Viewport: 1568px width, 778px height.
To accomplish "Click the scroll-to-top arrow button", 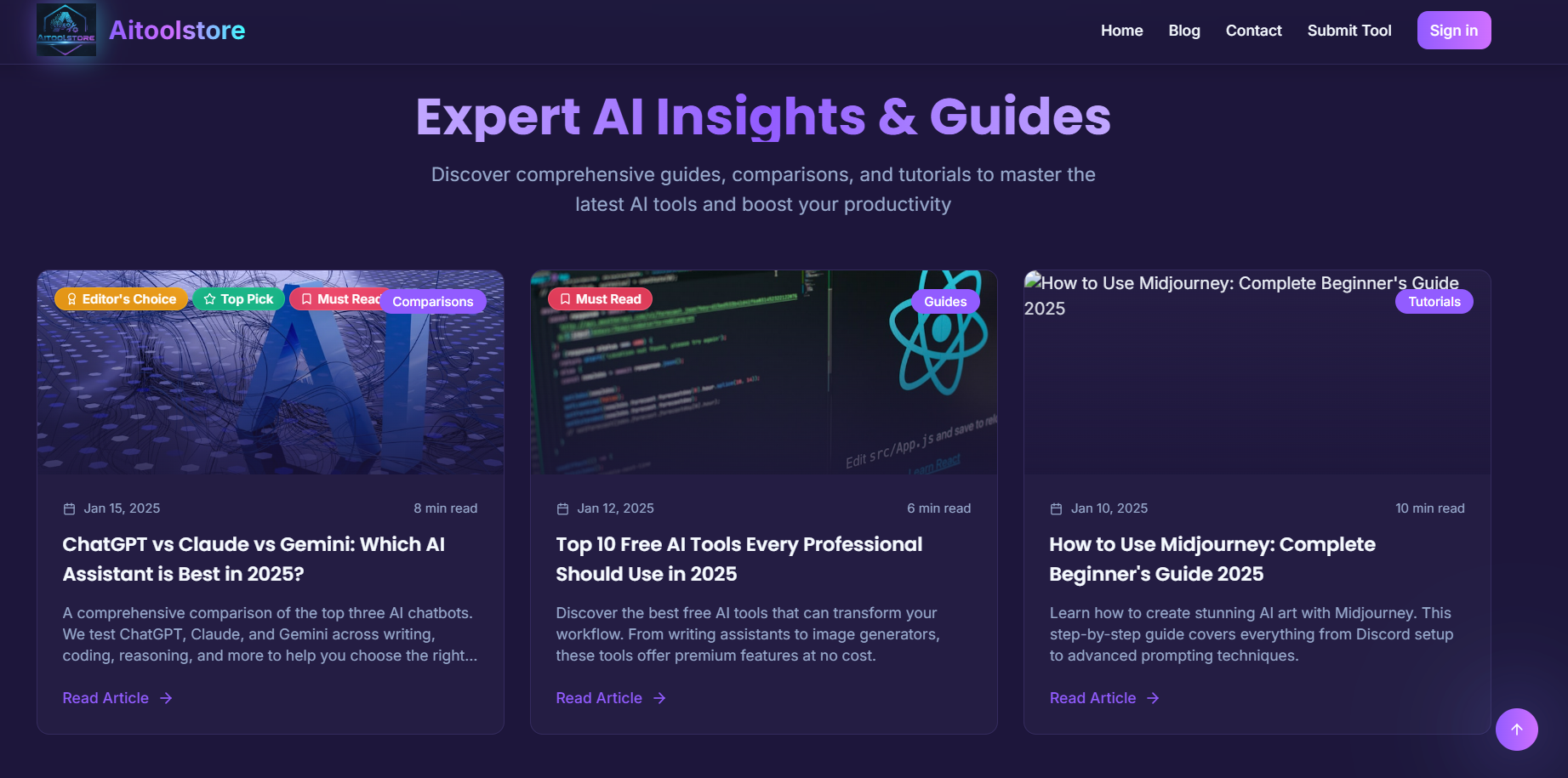I will [1516, 730].
